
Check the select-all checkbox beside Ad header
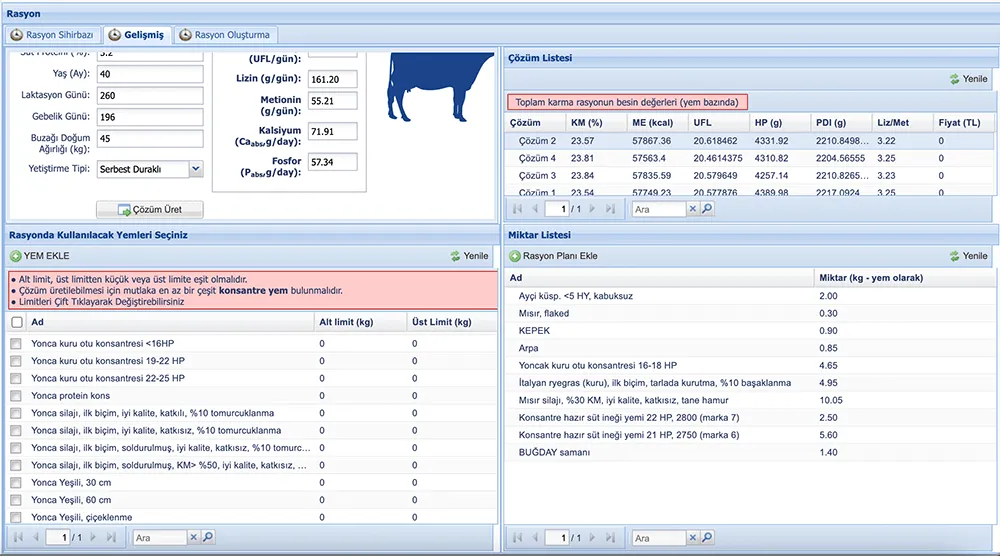click(x=16, y=322)
